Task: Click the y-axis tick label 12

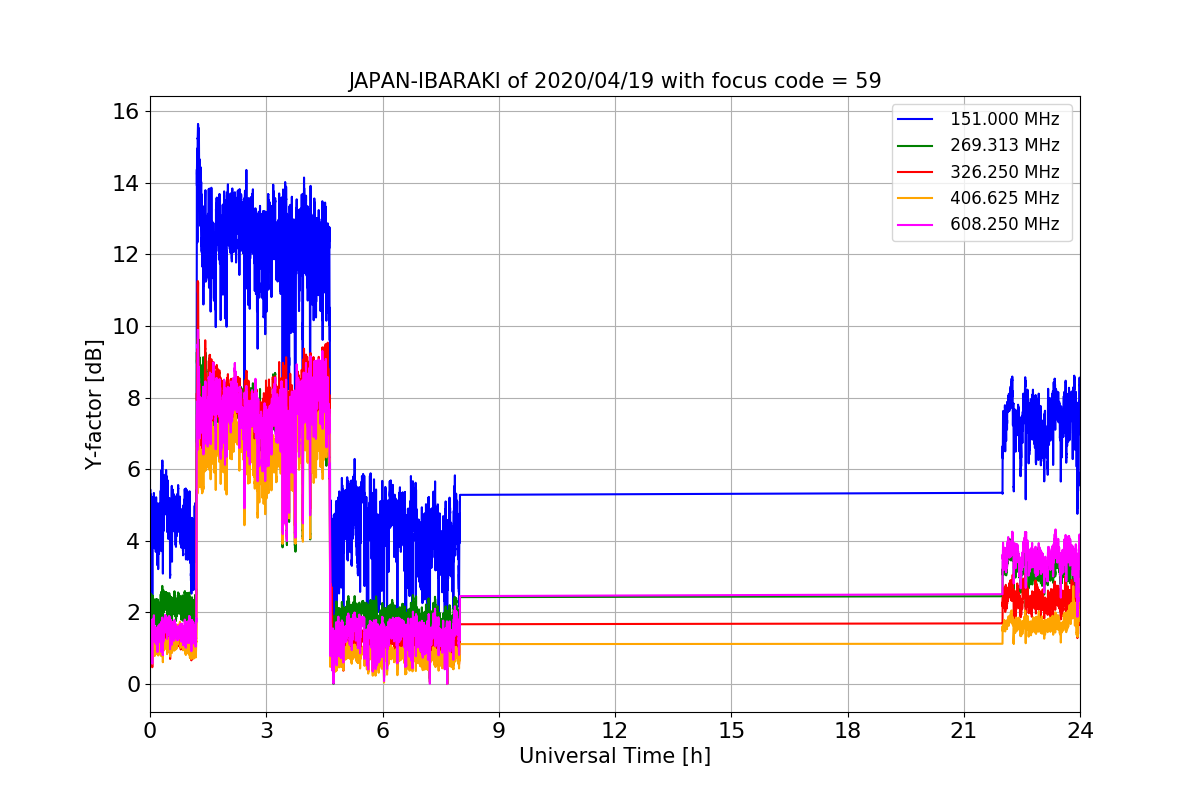Action: click(127, 254)
